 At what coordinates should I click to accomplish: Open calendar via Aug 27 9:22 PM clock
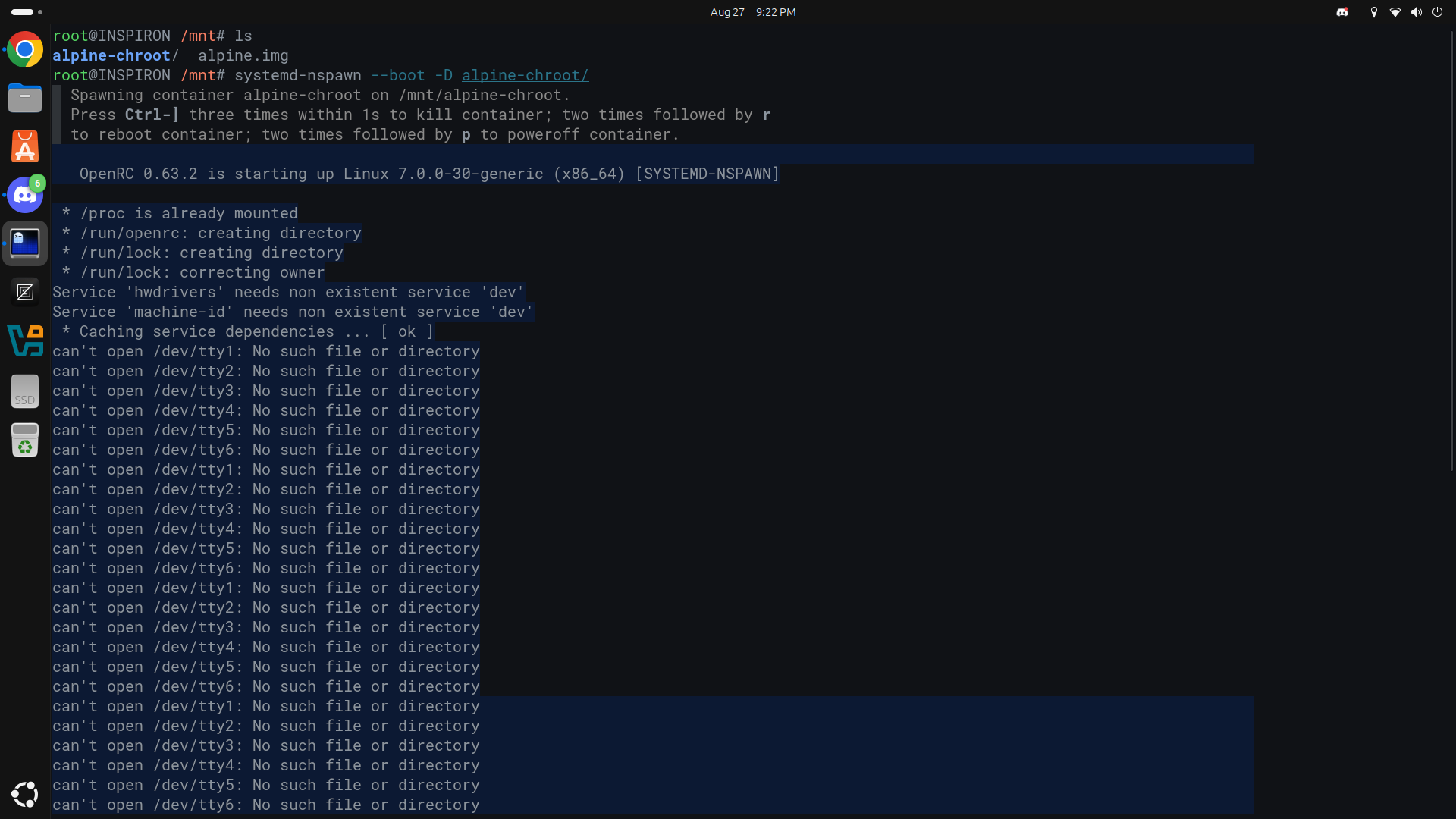point(753,12)
